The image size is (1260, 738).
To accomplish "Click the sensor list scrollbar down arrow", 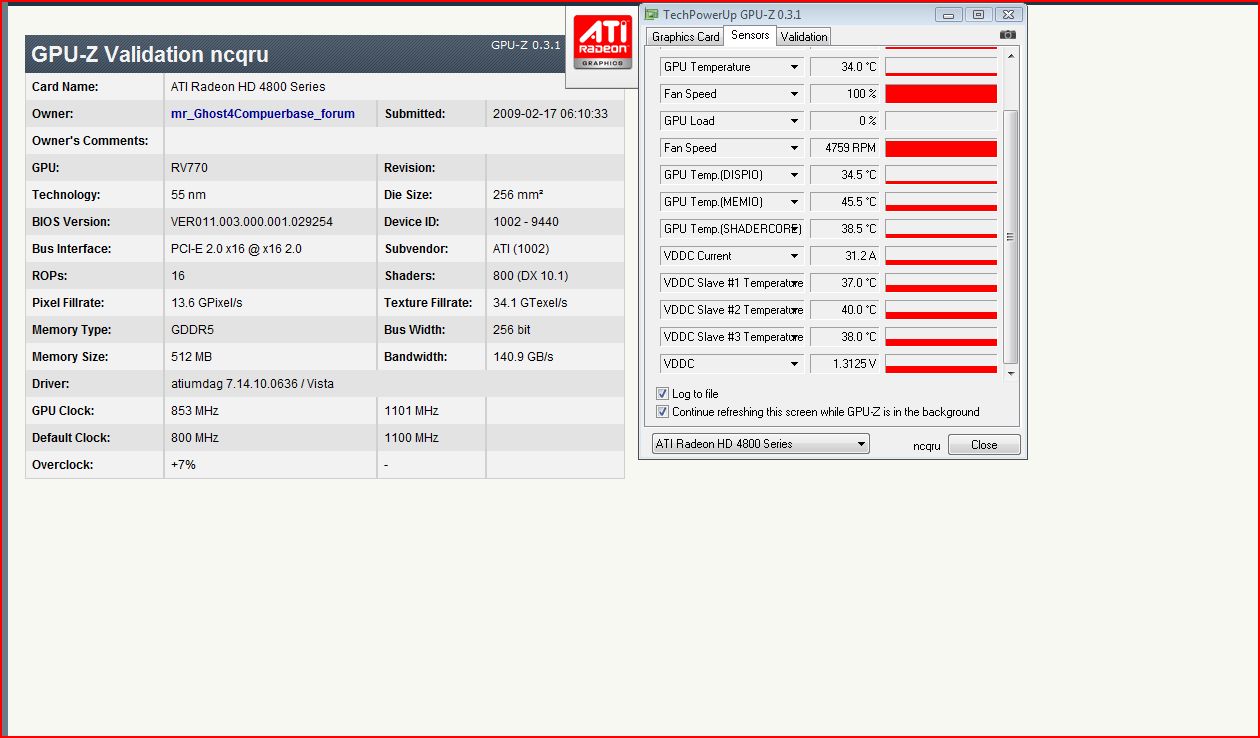I will (1010, 373).
